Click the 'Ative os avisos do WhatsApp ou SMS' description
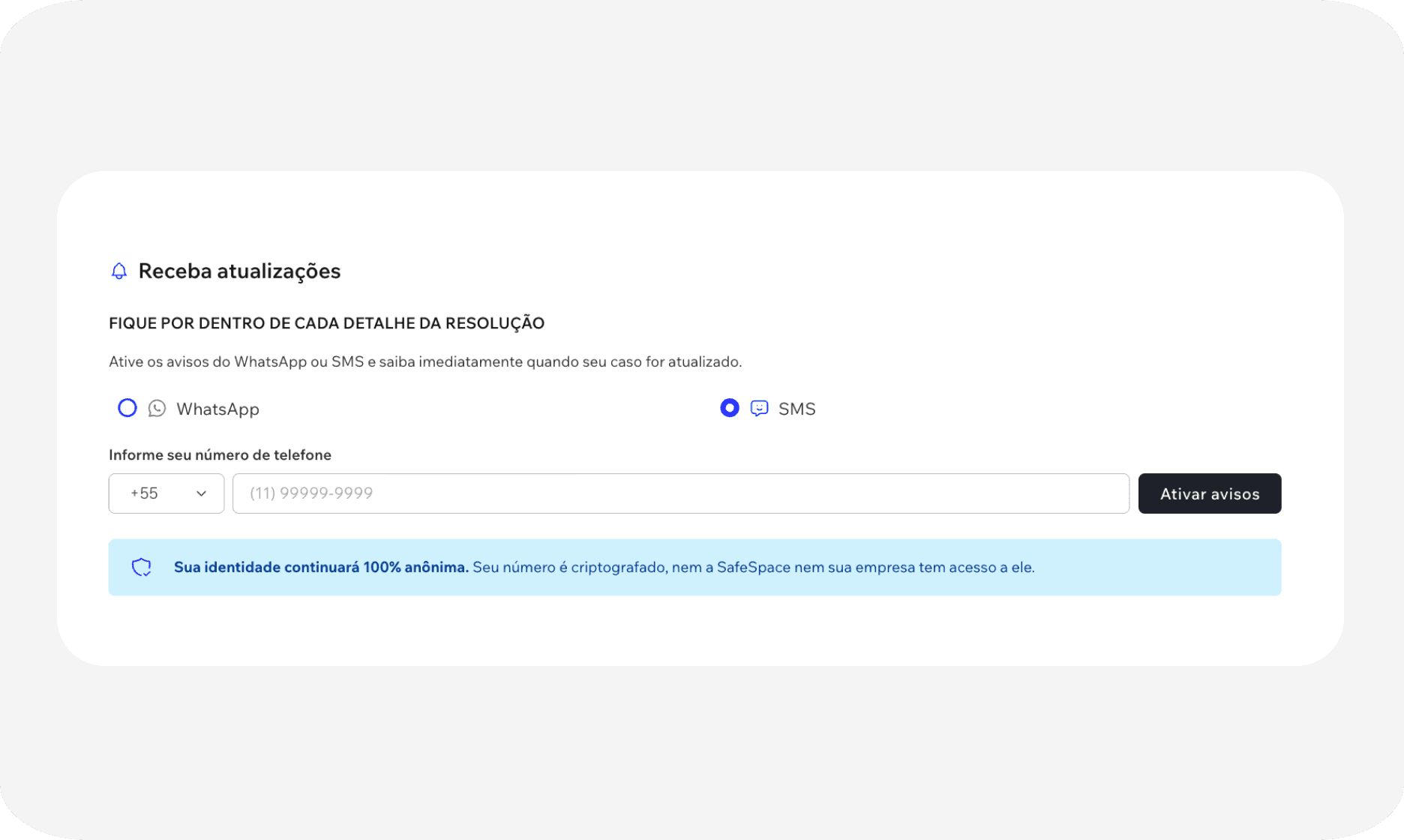Image resolution: width=1404 pixels, height=840 pixels. pos(425,361)
